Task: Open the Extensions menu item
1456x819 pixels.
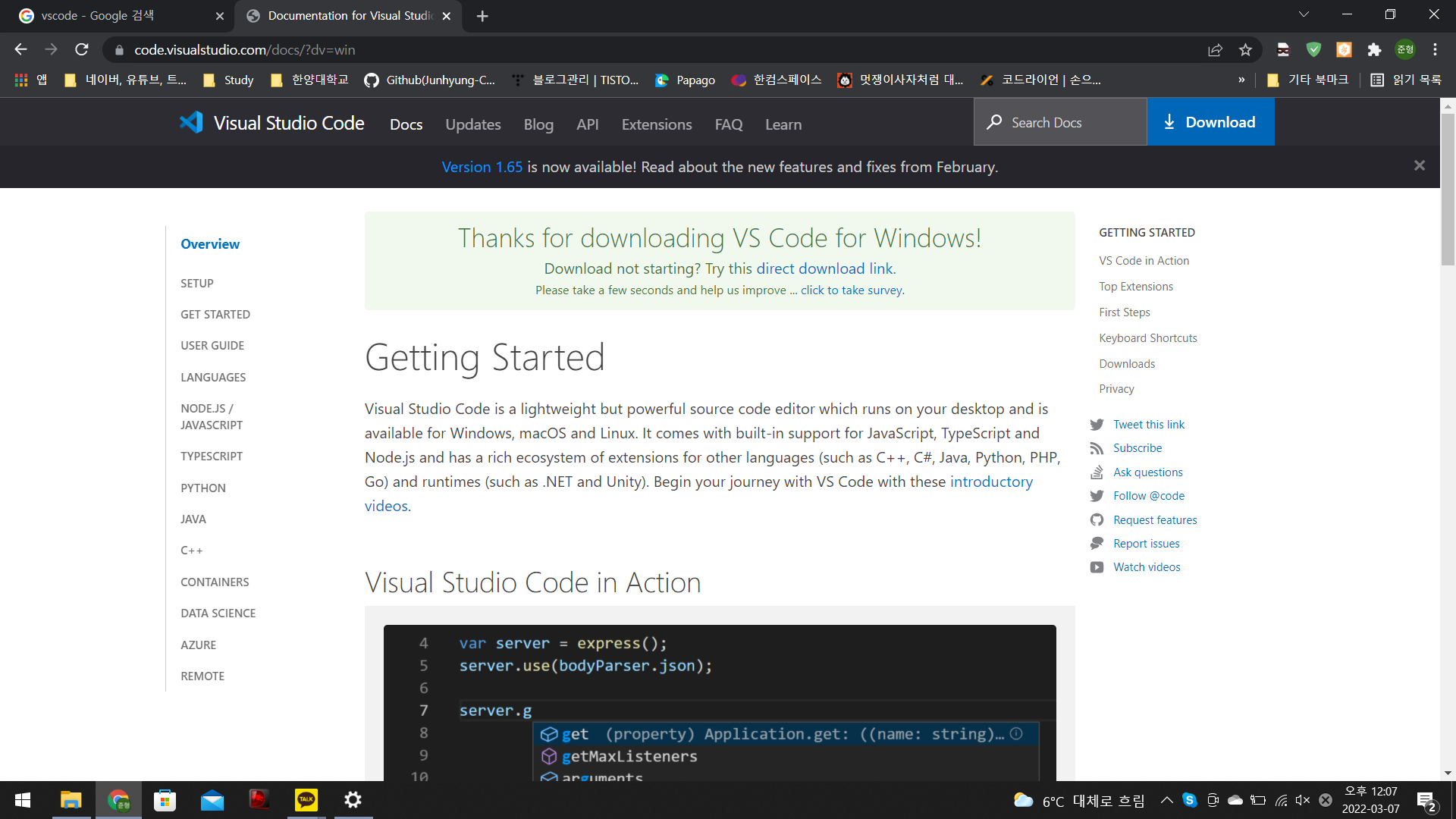Action: tap(656, 124)
